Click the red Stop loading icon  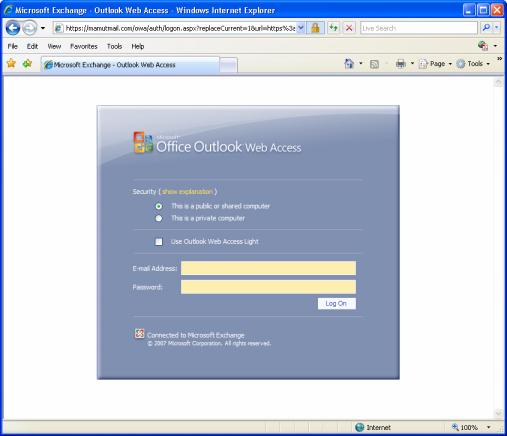(349, 28)
